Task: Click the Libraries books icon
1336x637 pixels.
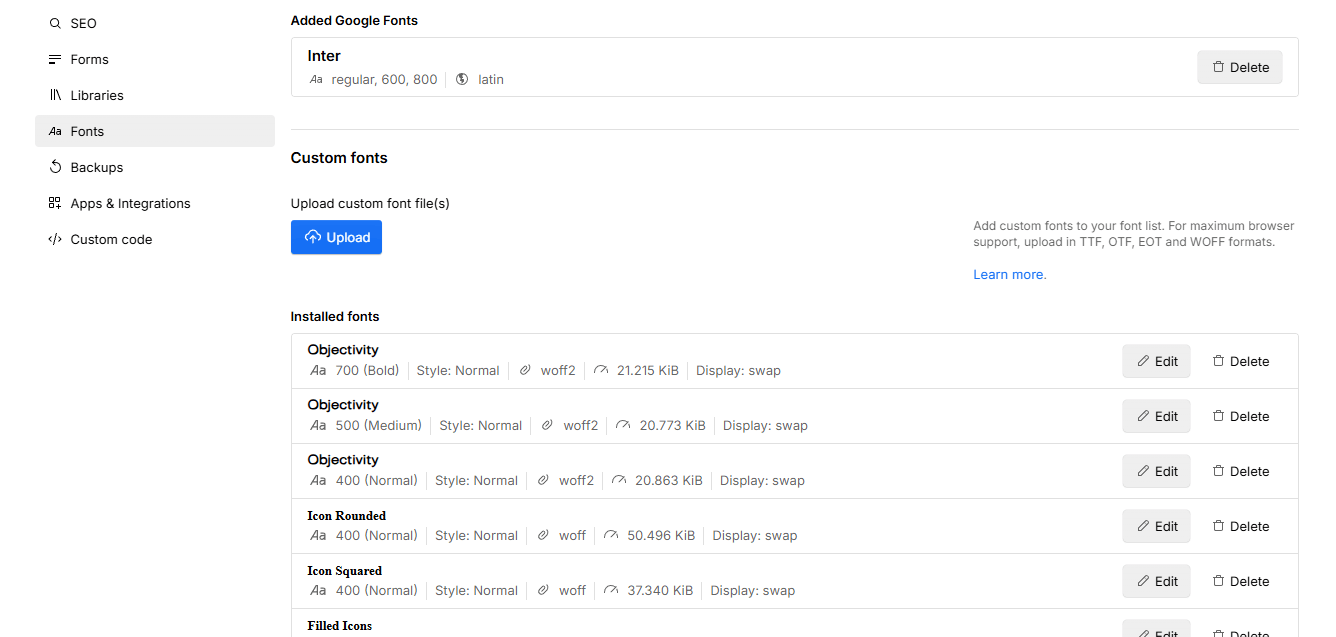Action: [x=55, y=95]
